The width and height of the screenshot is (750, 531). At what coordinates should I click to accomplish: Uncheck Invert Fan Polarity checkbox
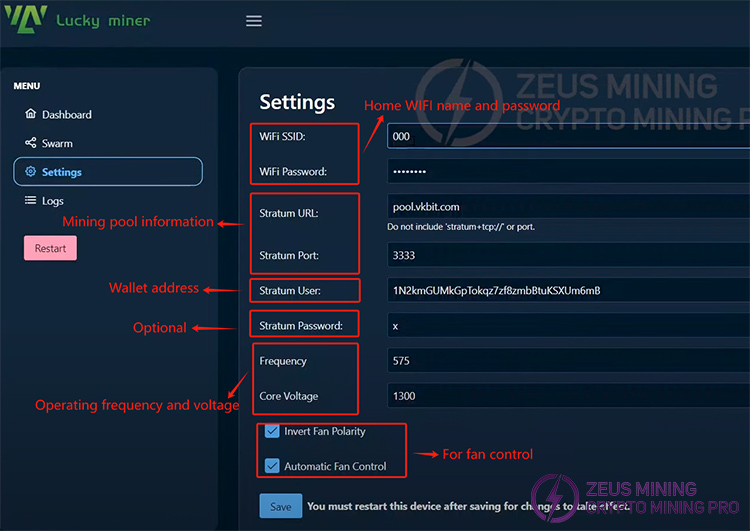272,431
